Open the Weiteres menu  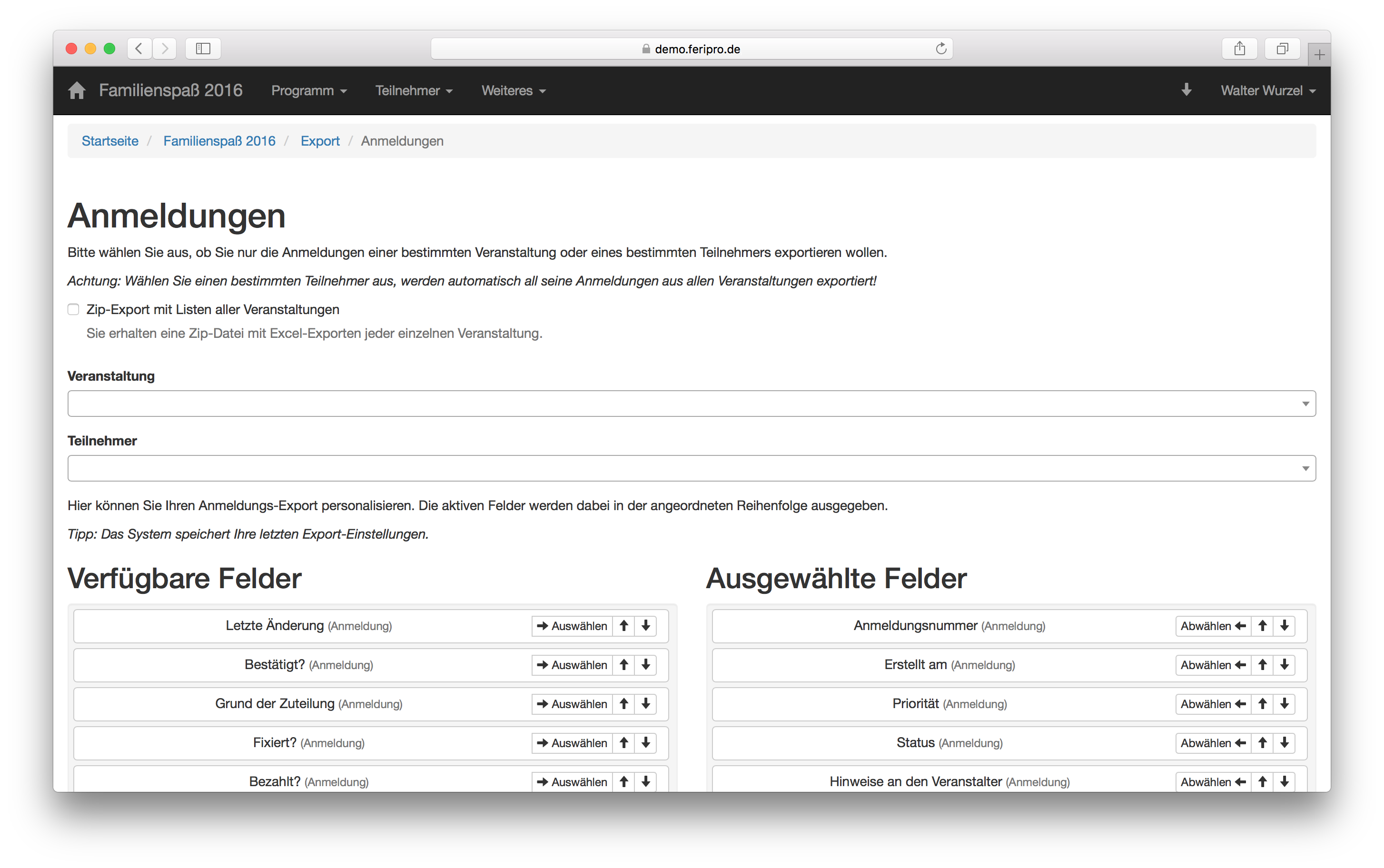513,91
